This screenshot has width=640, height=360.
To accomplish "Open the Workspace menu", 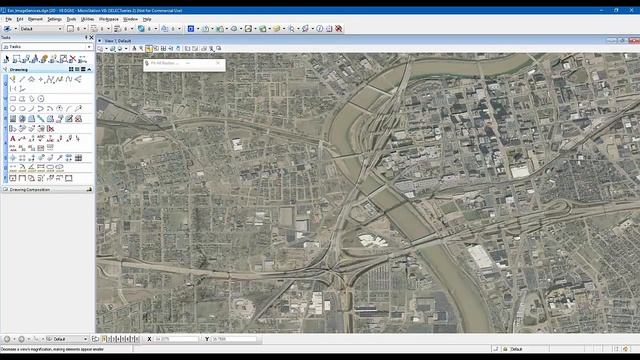I will pyautogui.click(x=109, y=19).
